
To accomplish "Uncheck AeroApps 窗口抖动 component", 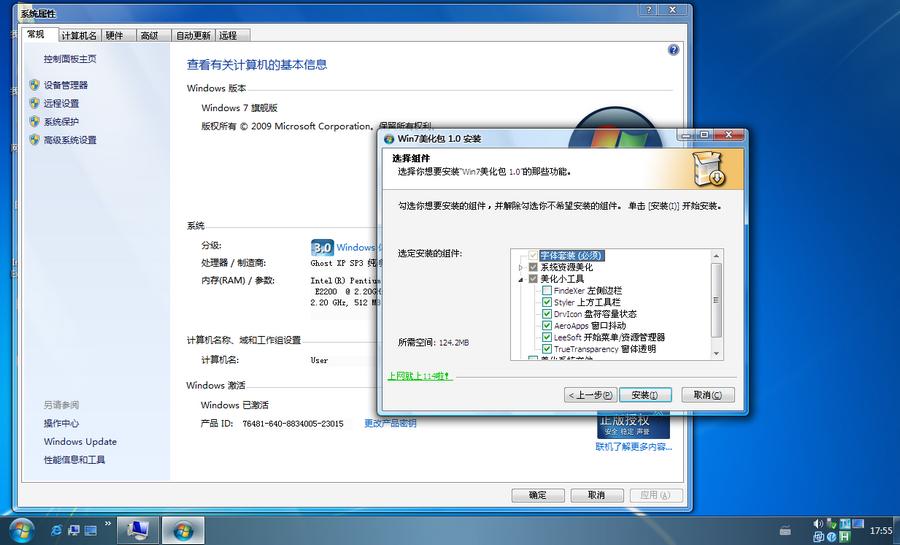I will click(x=547, y=326).
